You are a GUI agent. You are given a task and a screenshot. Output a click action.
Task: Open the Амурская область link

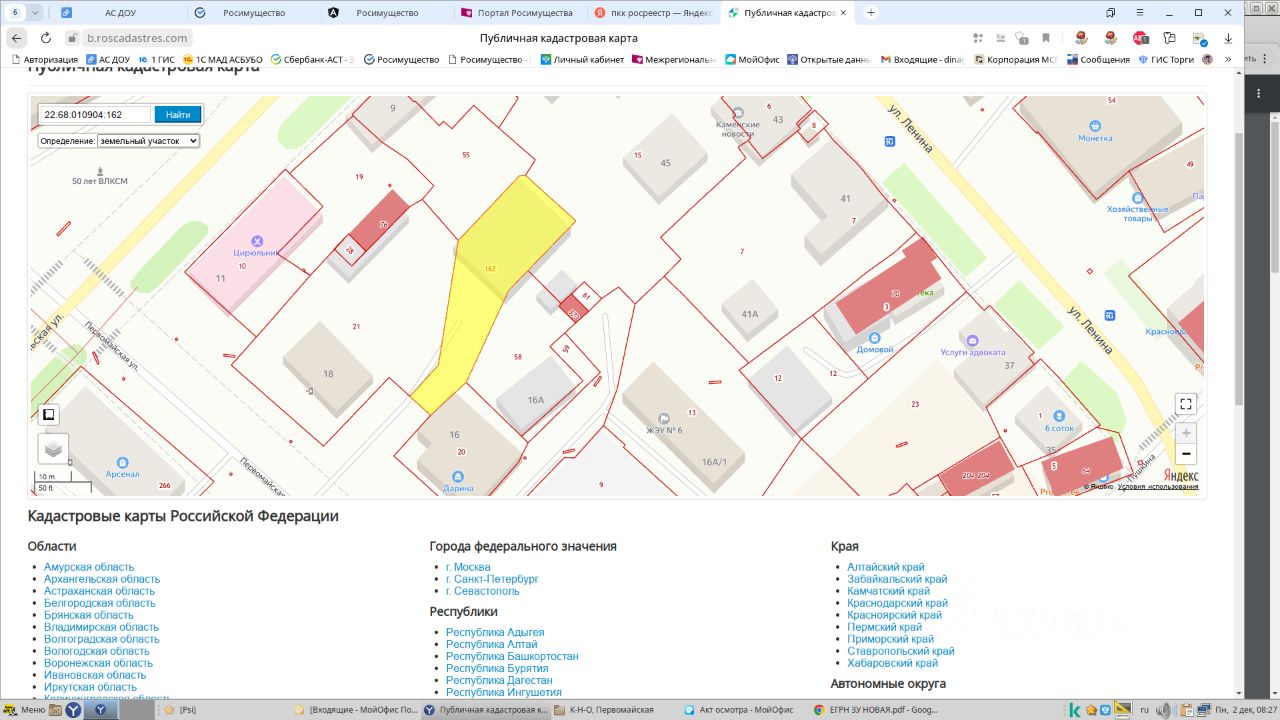(x=89, y=567)
